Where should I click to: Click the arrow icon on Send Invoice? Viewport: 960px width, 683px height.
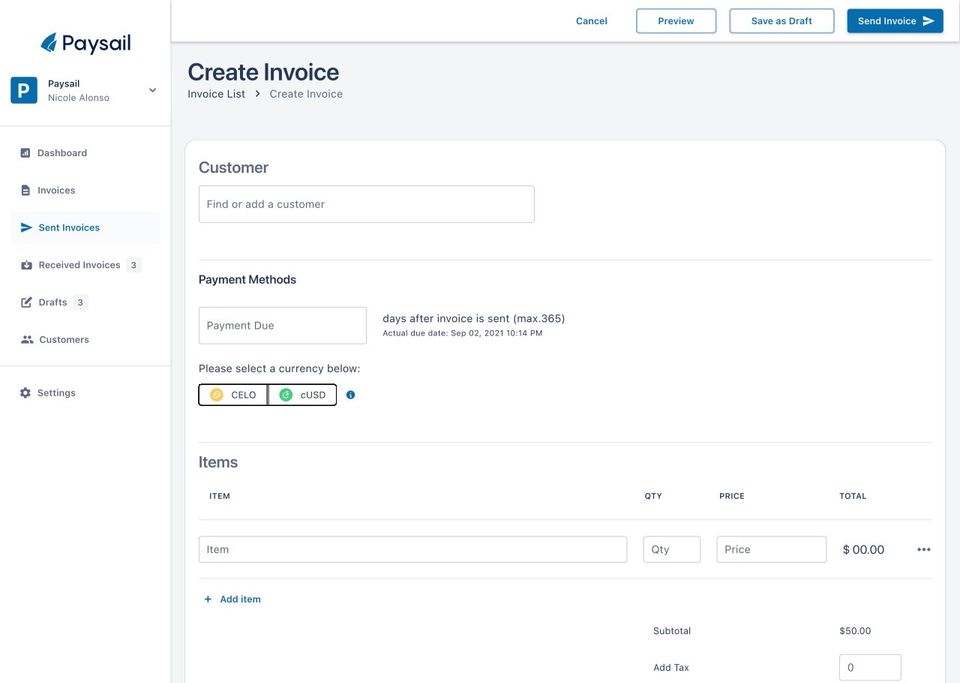[928, 21]
